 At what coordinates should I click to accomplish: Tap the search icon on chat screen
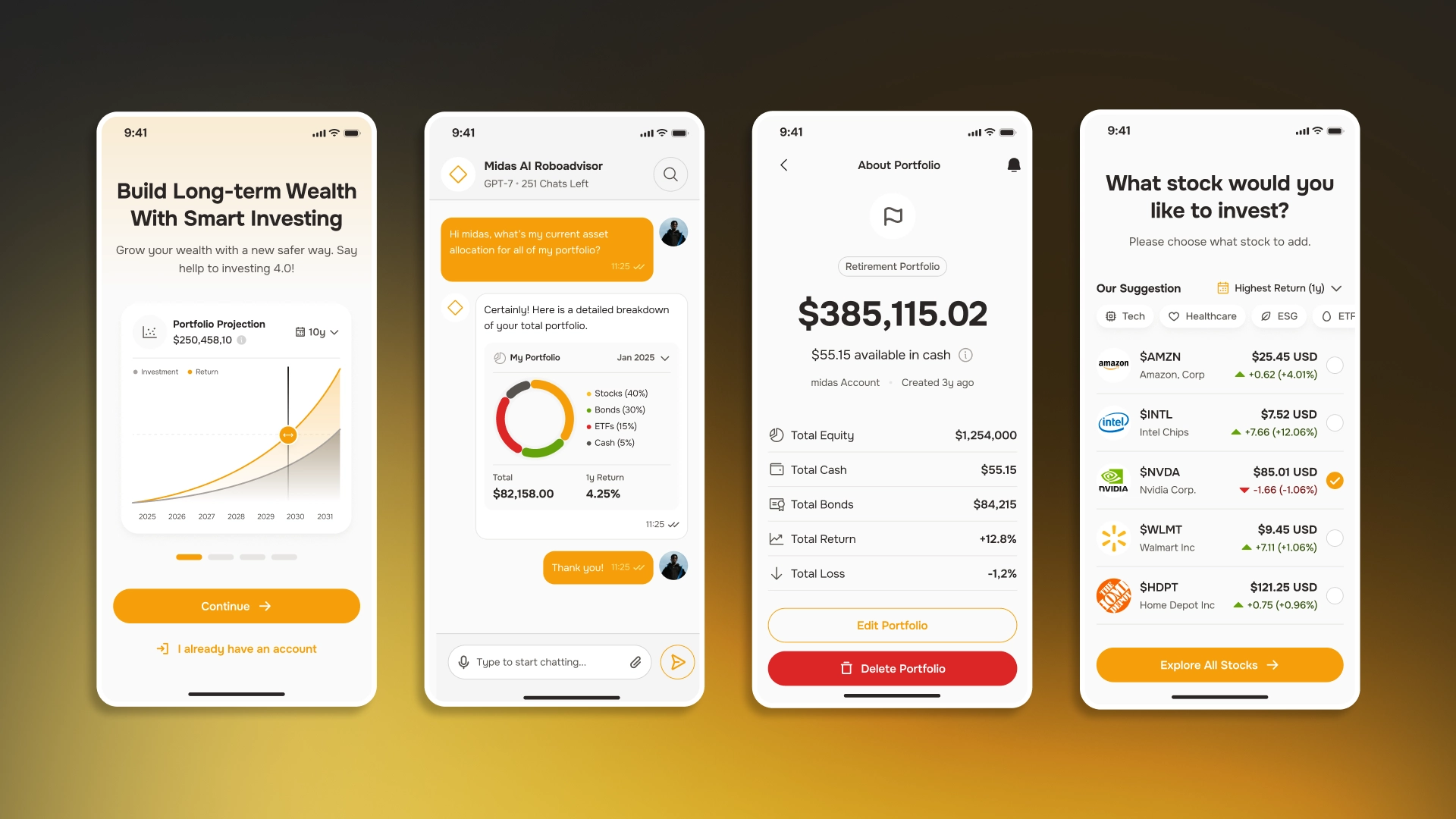[x=671, y=174]
